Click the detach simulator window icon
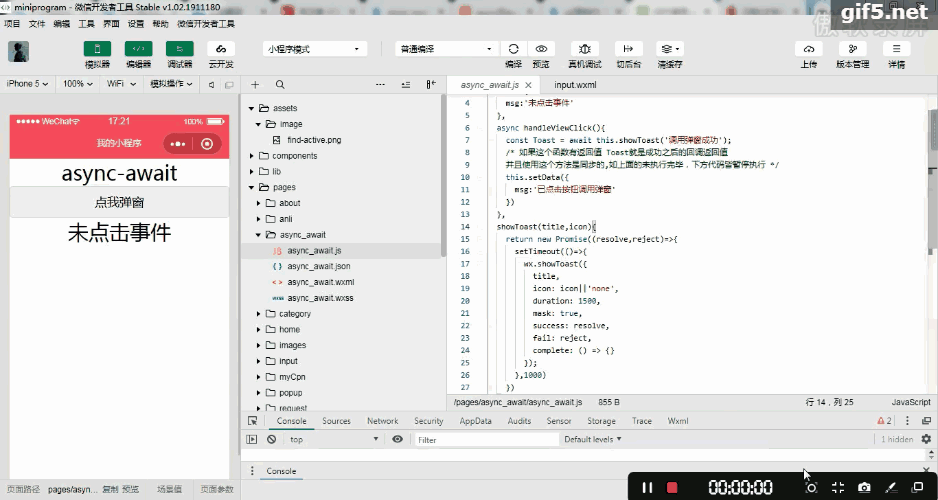 229,85
